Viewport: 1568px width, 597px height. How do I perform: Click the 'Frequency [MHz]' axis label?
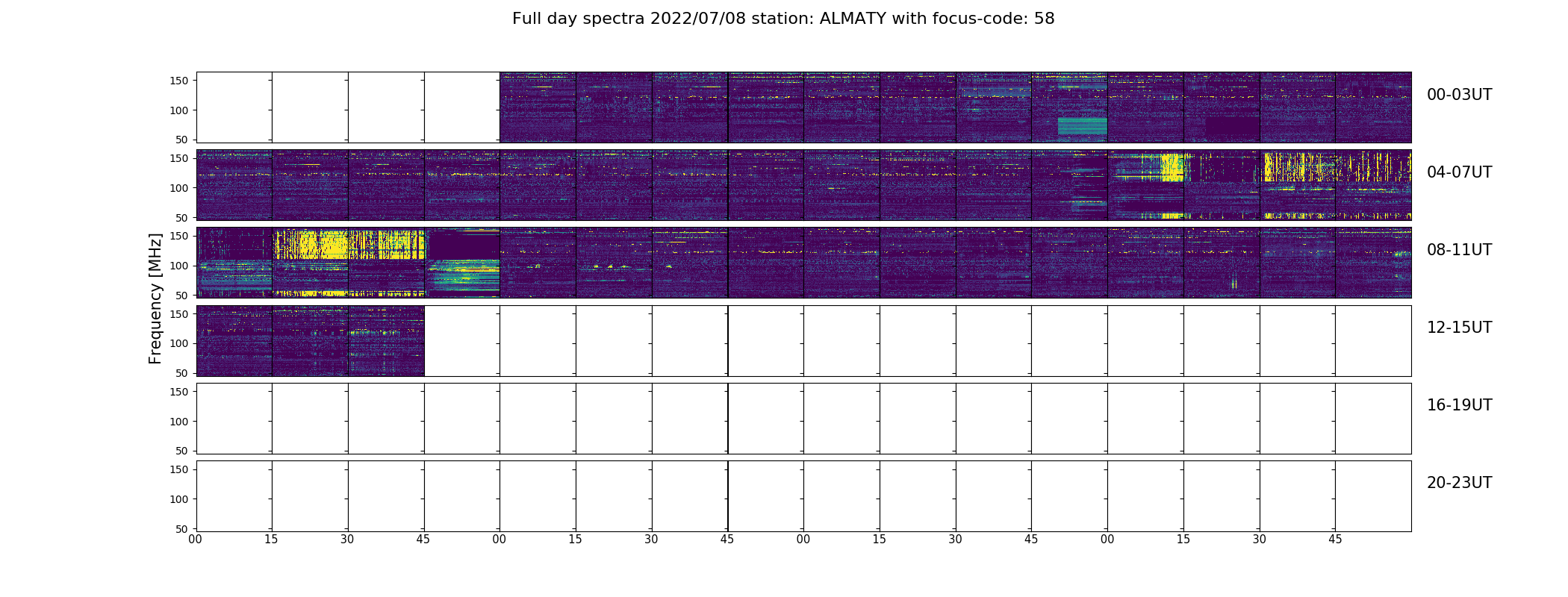click(x=155, y=298)
